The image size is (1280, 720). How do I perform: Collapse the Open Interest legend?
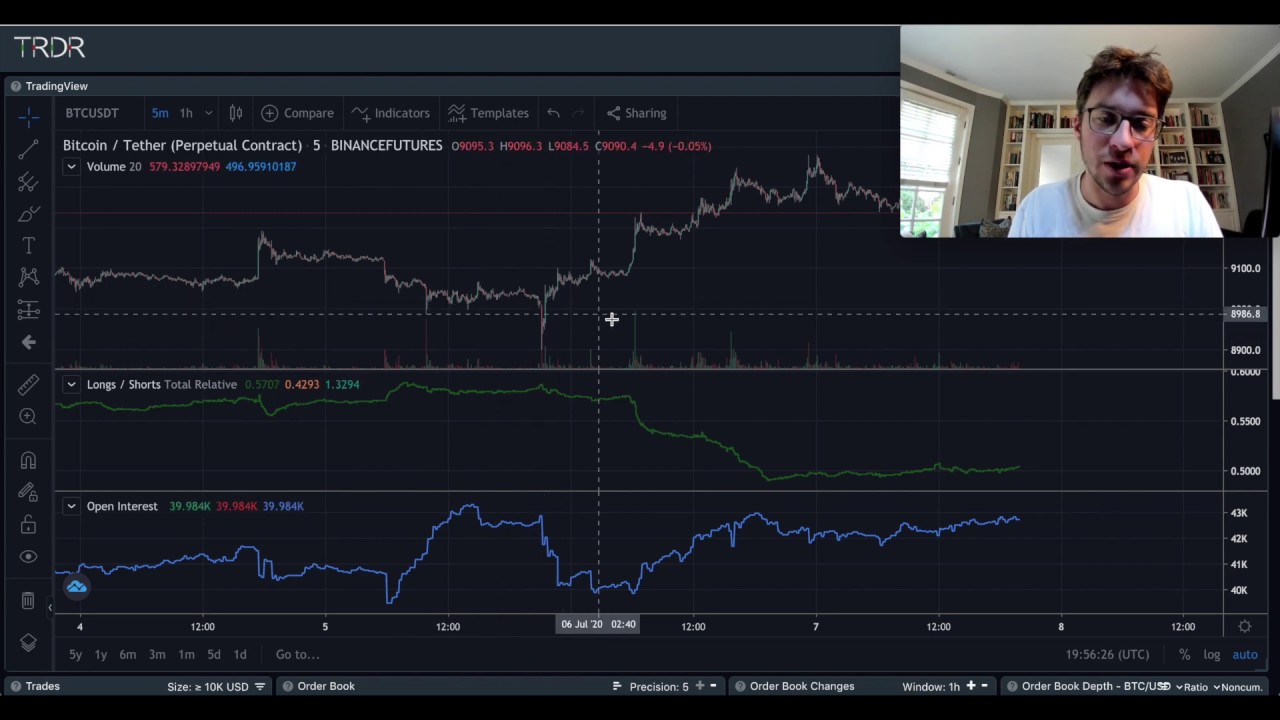tap(71, 507)
